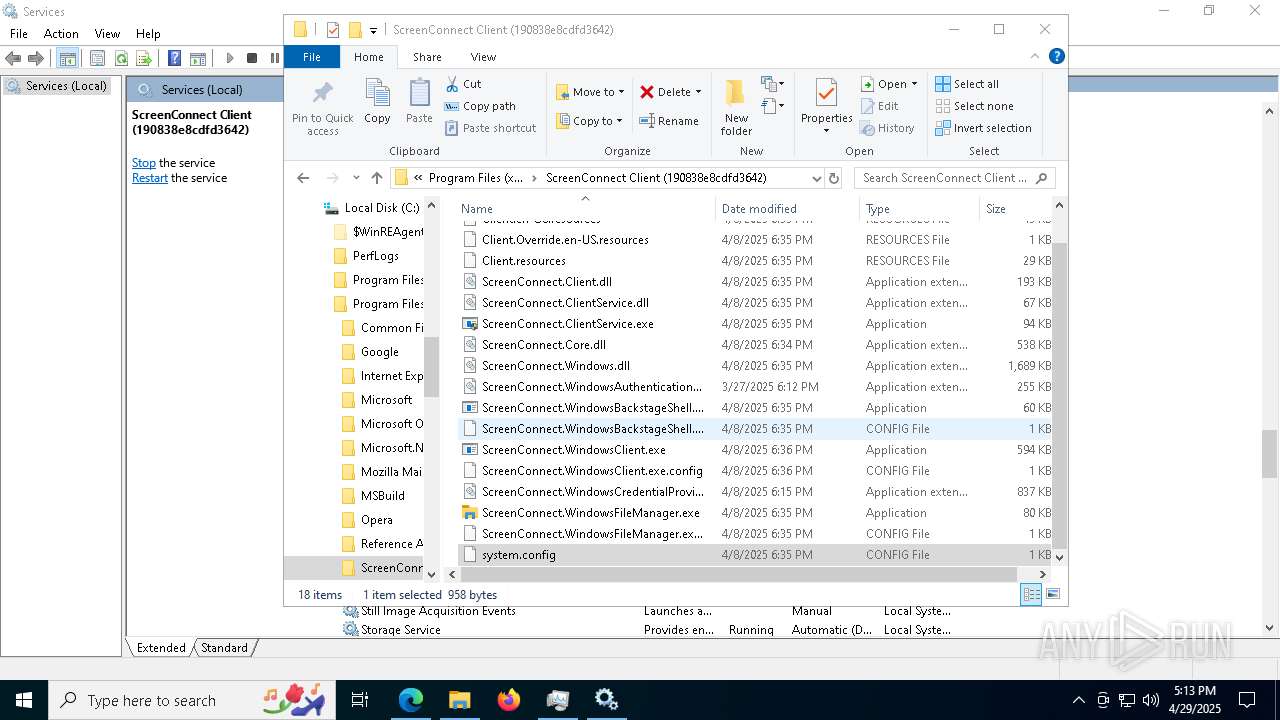Image resolution: width=1280 pixels, height=720 pixels.
Task: Expand the Open dropdown arrow
Action: point(914,84)
